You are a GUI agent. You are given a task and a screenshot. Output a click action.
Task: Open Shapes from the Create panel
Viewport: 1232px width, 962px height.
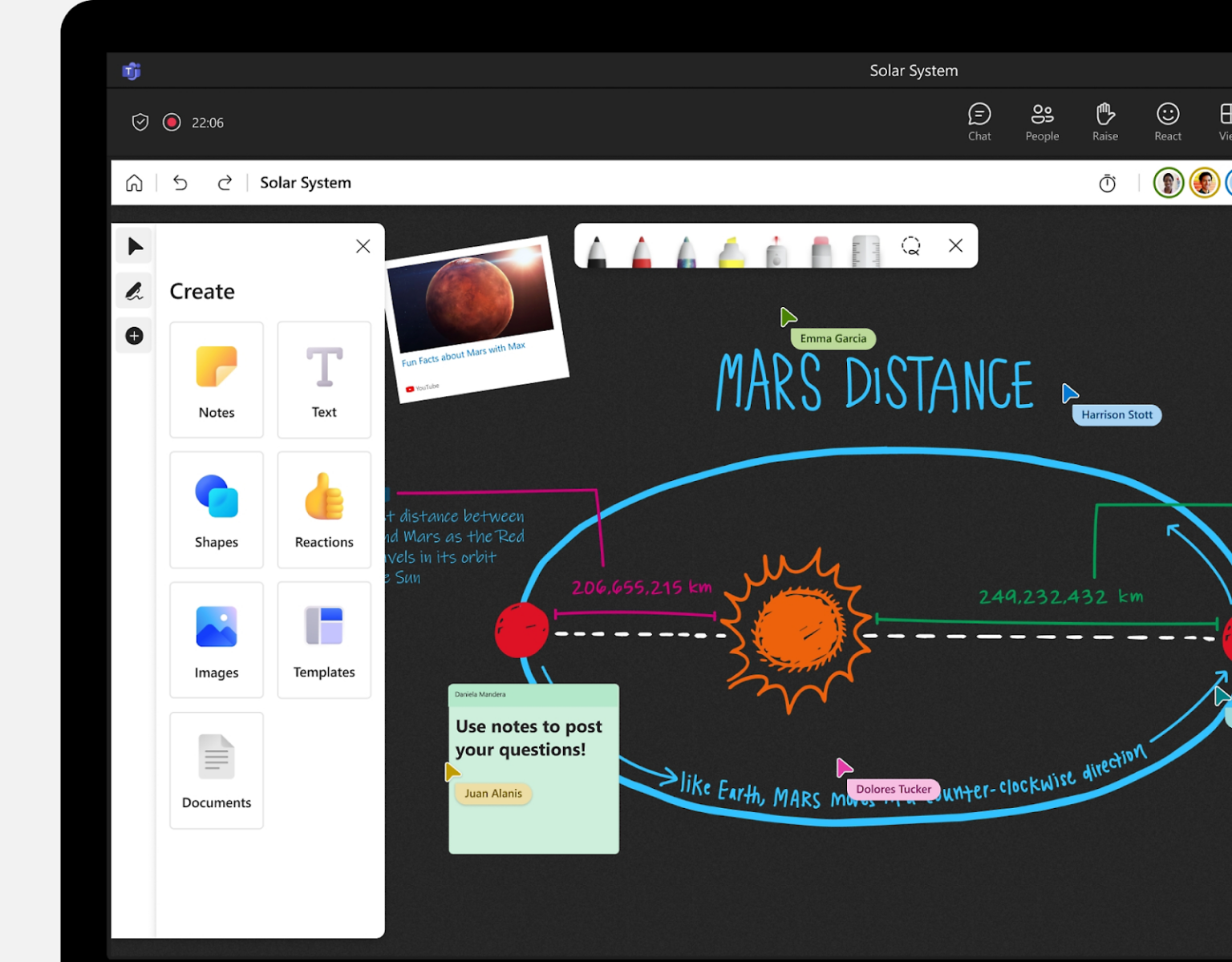click(216, 510)
